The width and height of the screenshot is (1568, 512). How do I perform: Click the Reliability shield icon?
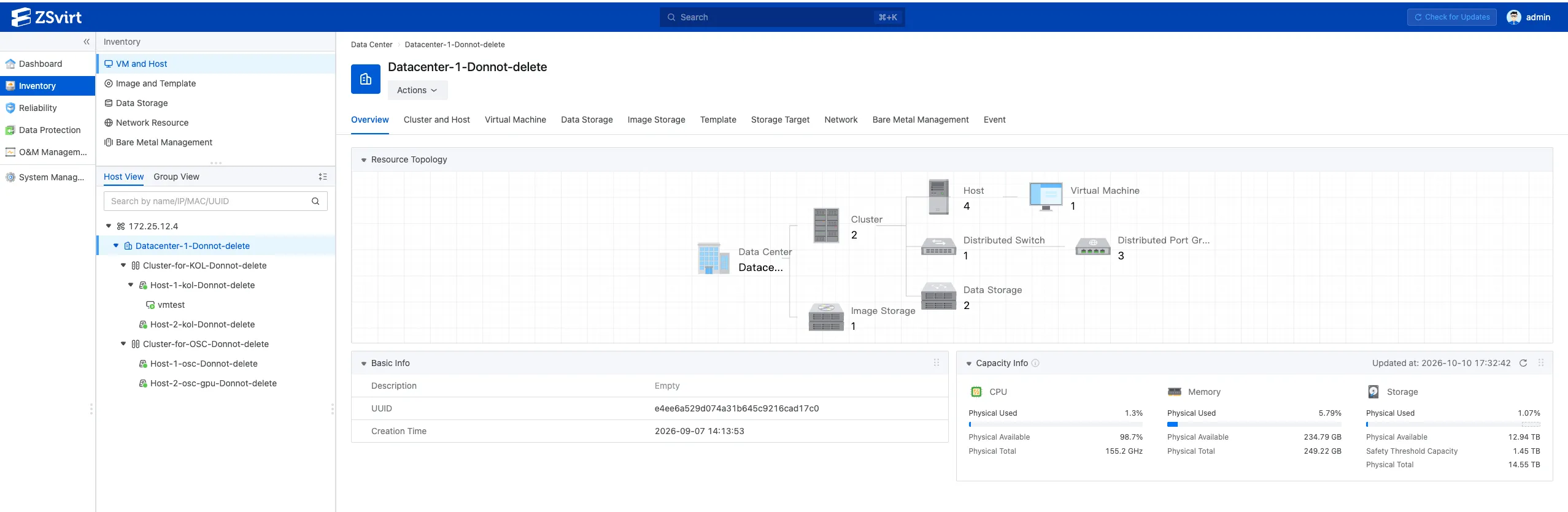(10, 108)
